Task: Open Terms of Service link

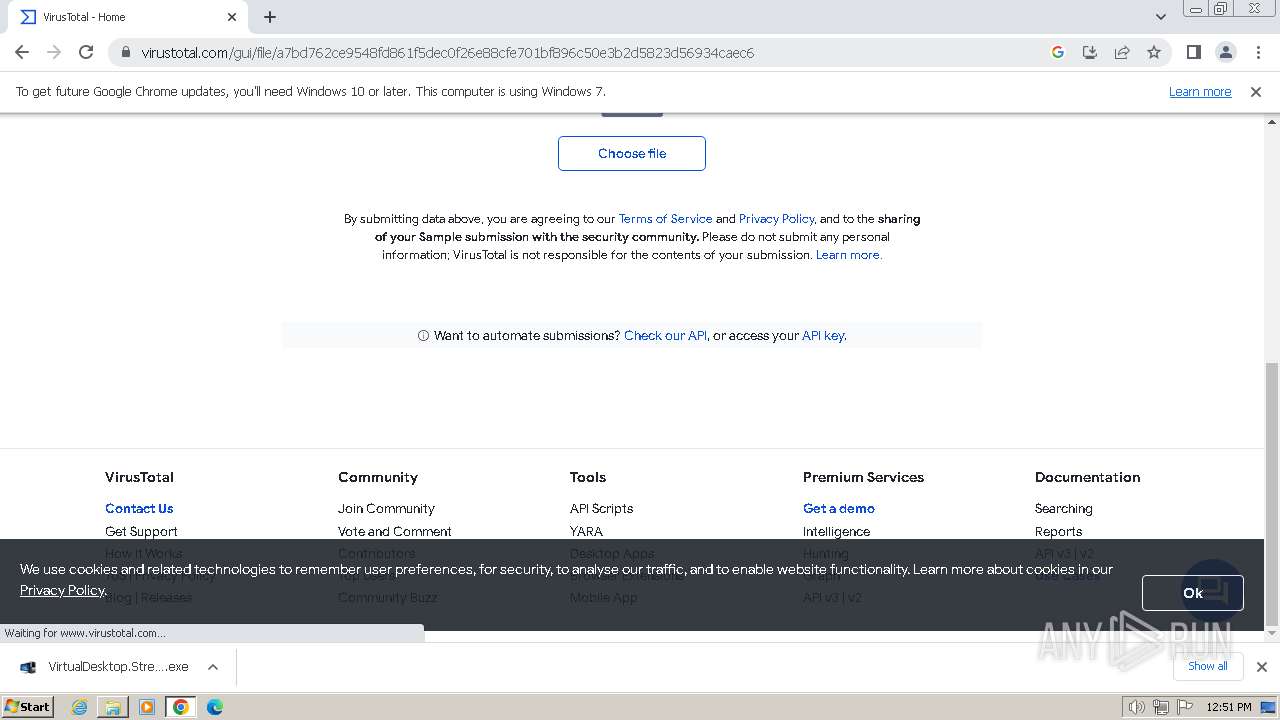Action: 665,218
